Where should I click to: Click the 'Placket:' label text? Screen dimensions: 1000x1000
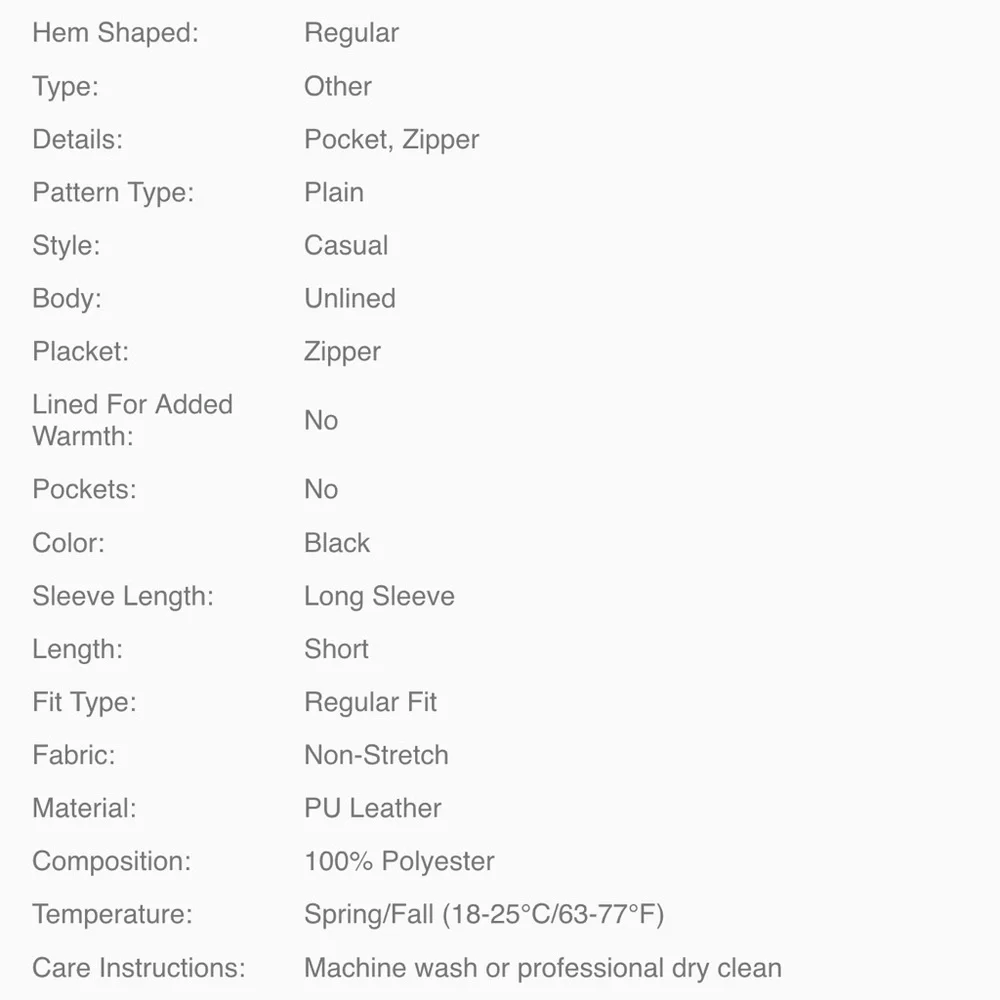(80, 352)
